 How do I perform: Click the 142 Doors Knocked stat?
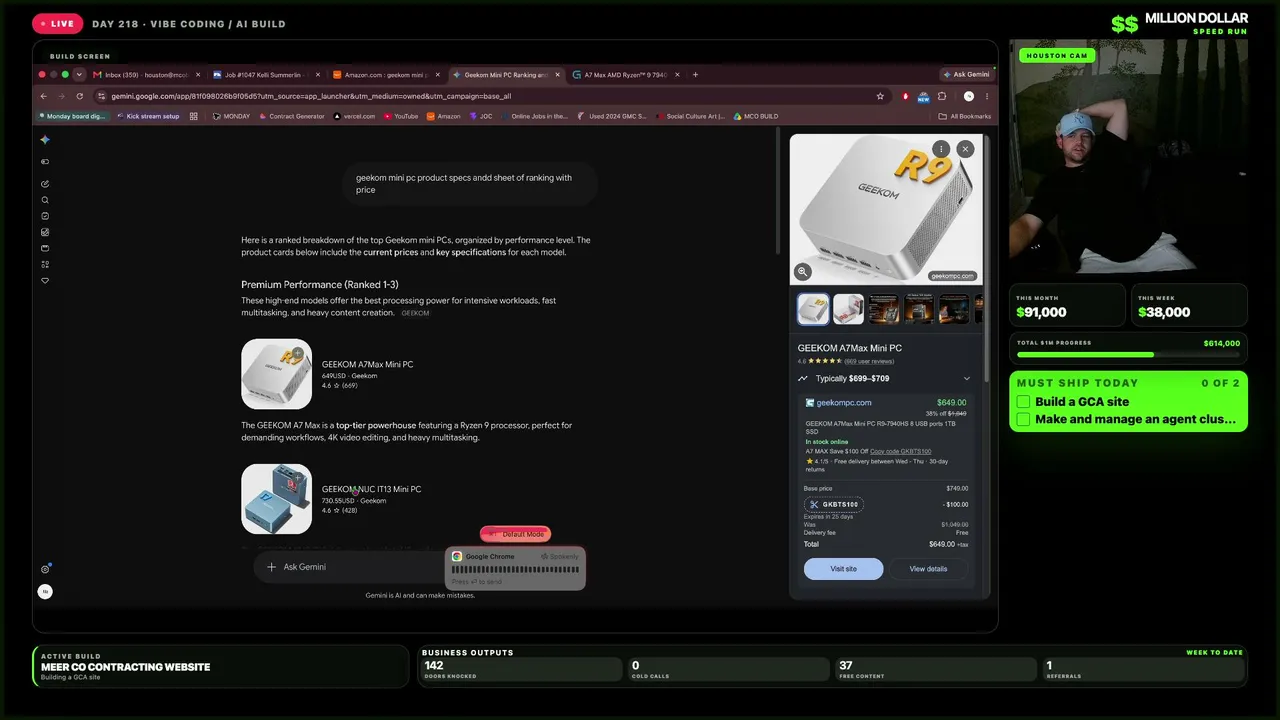point(522,669)
